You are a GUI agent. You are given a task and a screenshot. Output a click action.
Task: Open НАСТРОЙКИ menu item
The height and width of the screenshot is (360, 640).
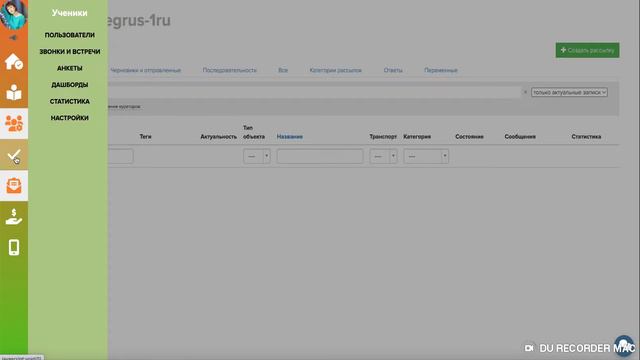tap(69, 118)
